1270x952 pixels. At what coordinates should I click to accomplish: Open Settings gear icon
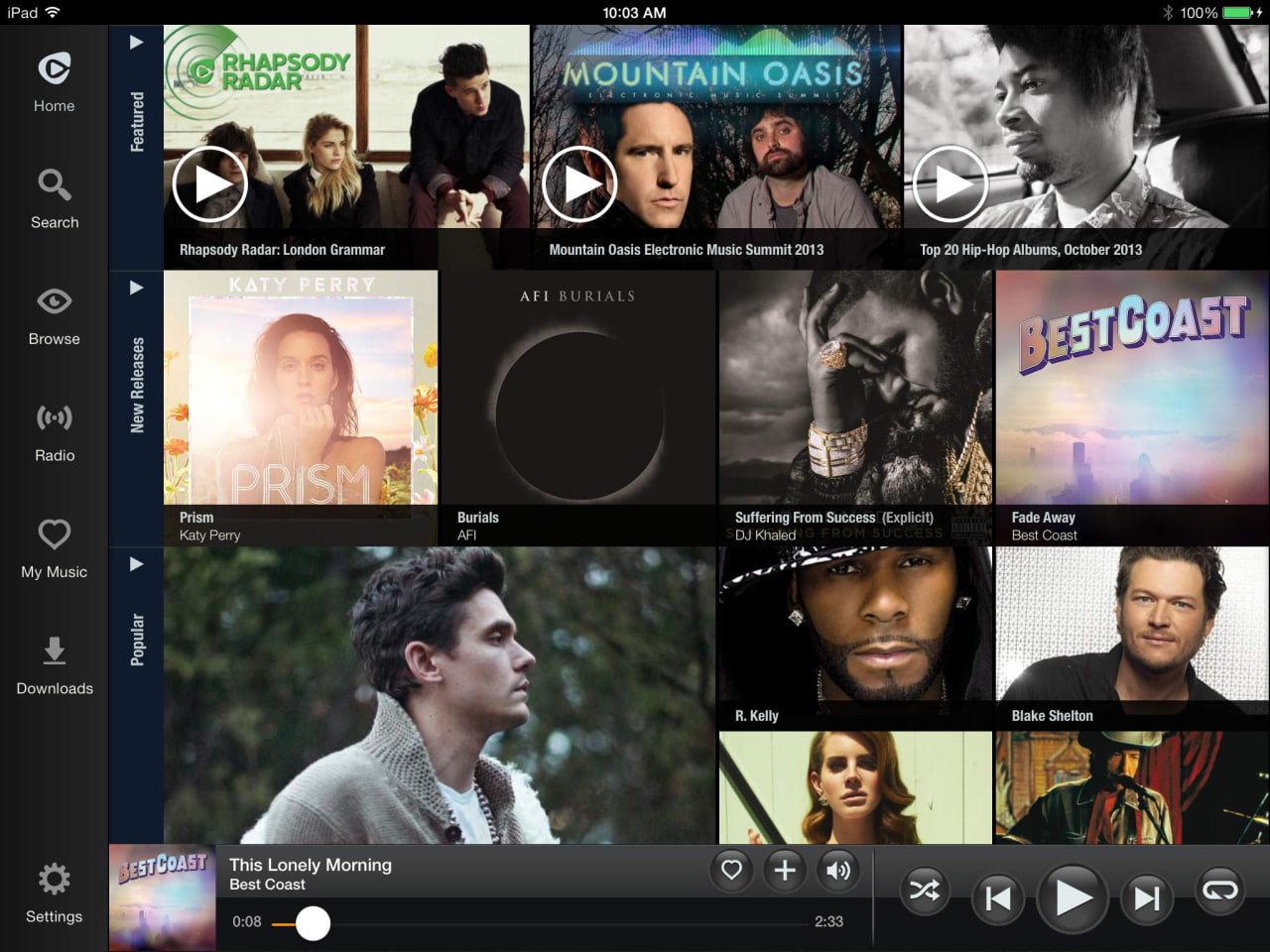55,879
